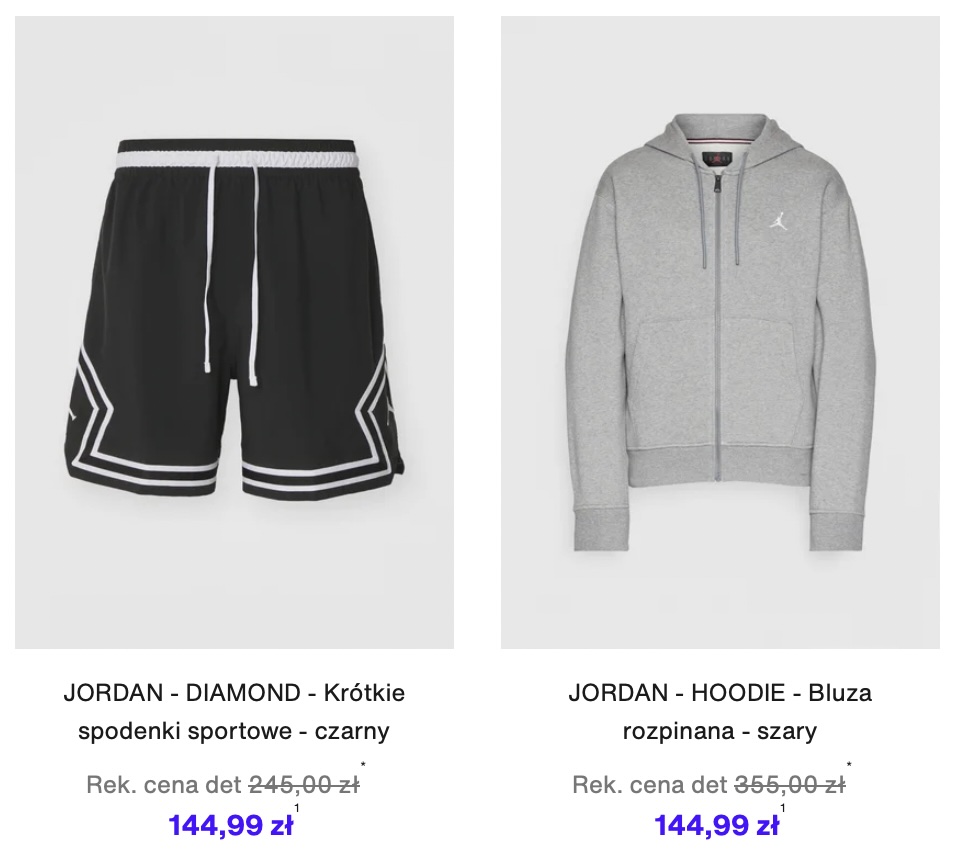Click the JORDAN - HOODIE title link
This screenshot has height=856, width=960.
pyautogui.click(x=720, y=711)
